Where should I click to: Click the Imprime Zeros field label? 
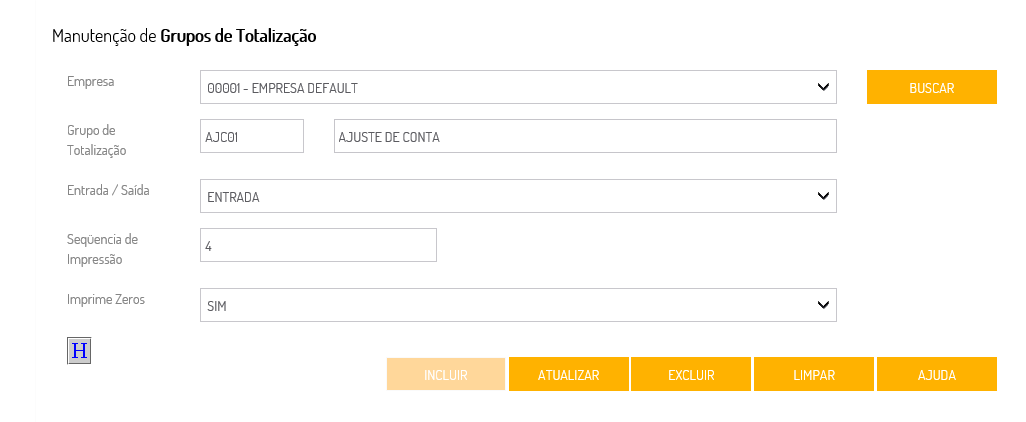[106, 299]
